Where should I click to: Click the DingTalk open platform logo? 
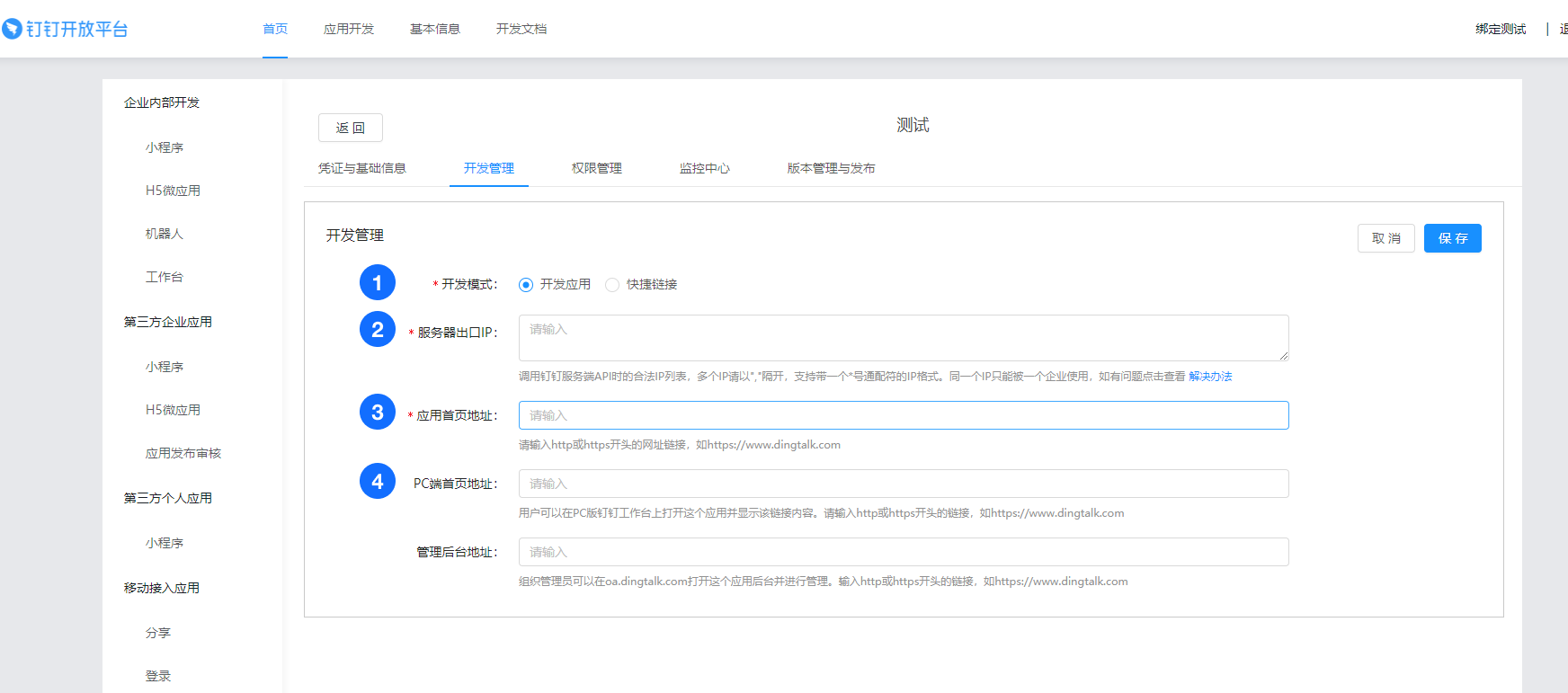pyautogui.click(x=65, y=29)
